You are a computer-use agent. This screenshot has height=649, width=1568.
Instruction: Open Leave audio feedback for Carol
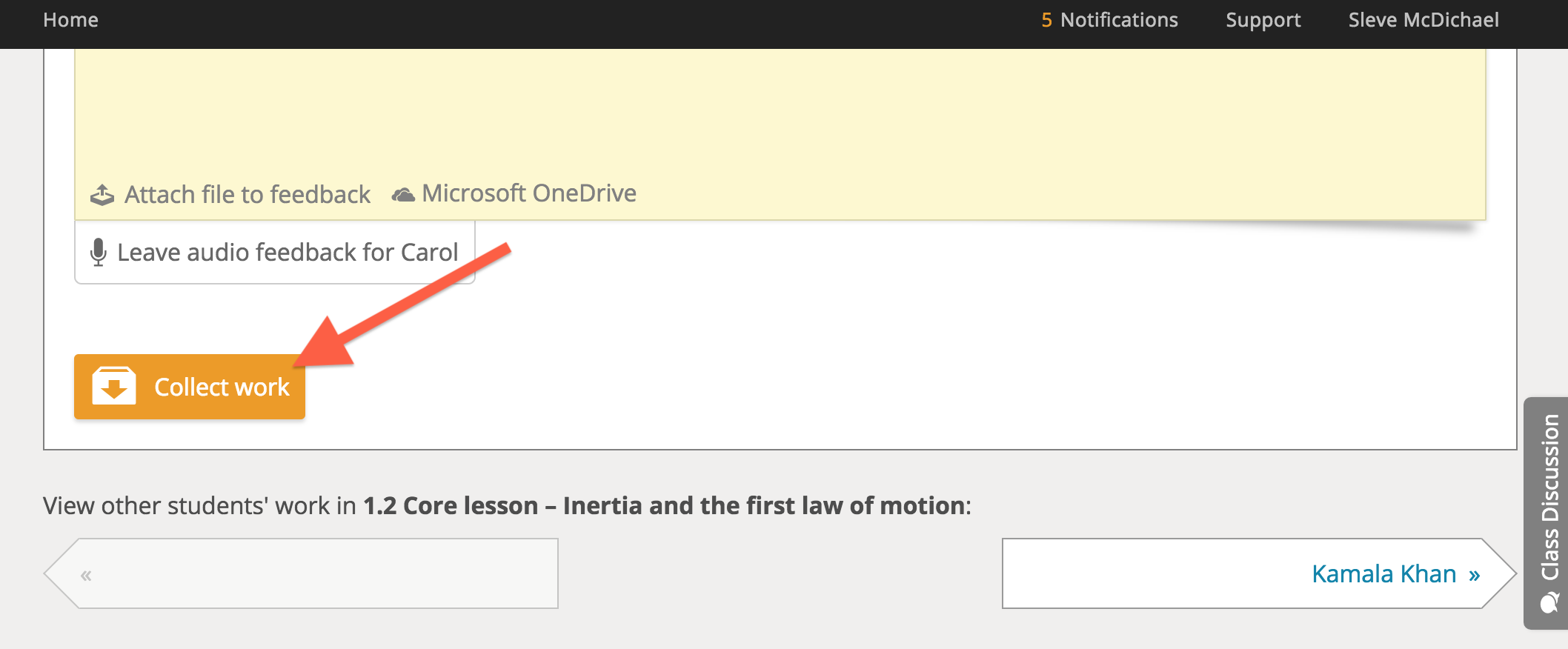(x=275, y=253)
